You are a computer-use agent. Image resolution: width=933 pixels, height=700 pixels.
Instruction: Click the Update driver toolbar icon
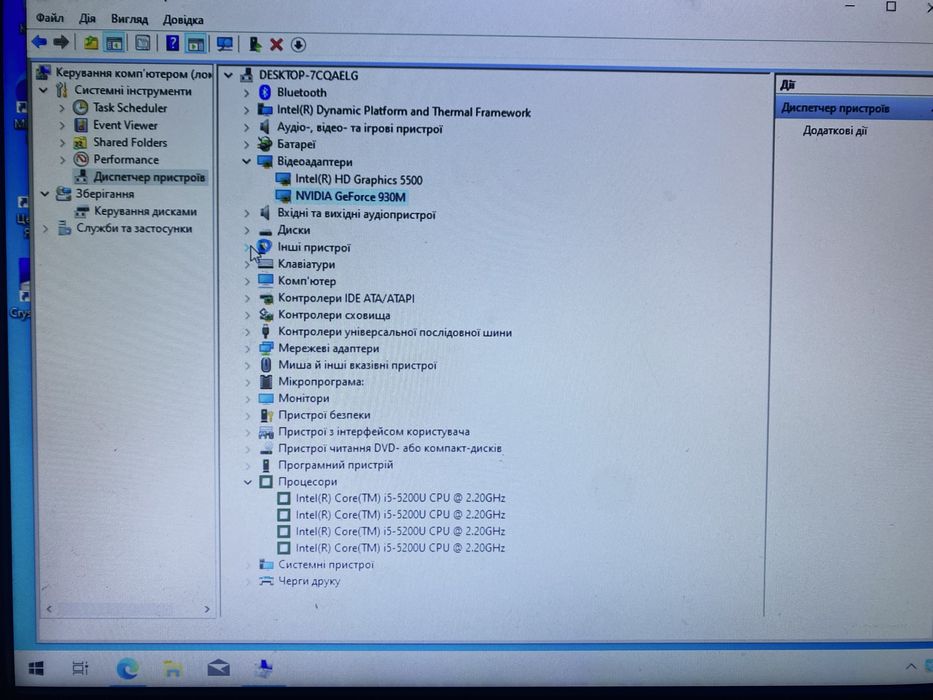click(x=255, y=44)
